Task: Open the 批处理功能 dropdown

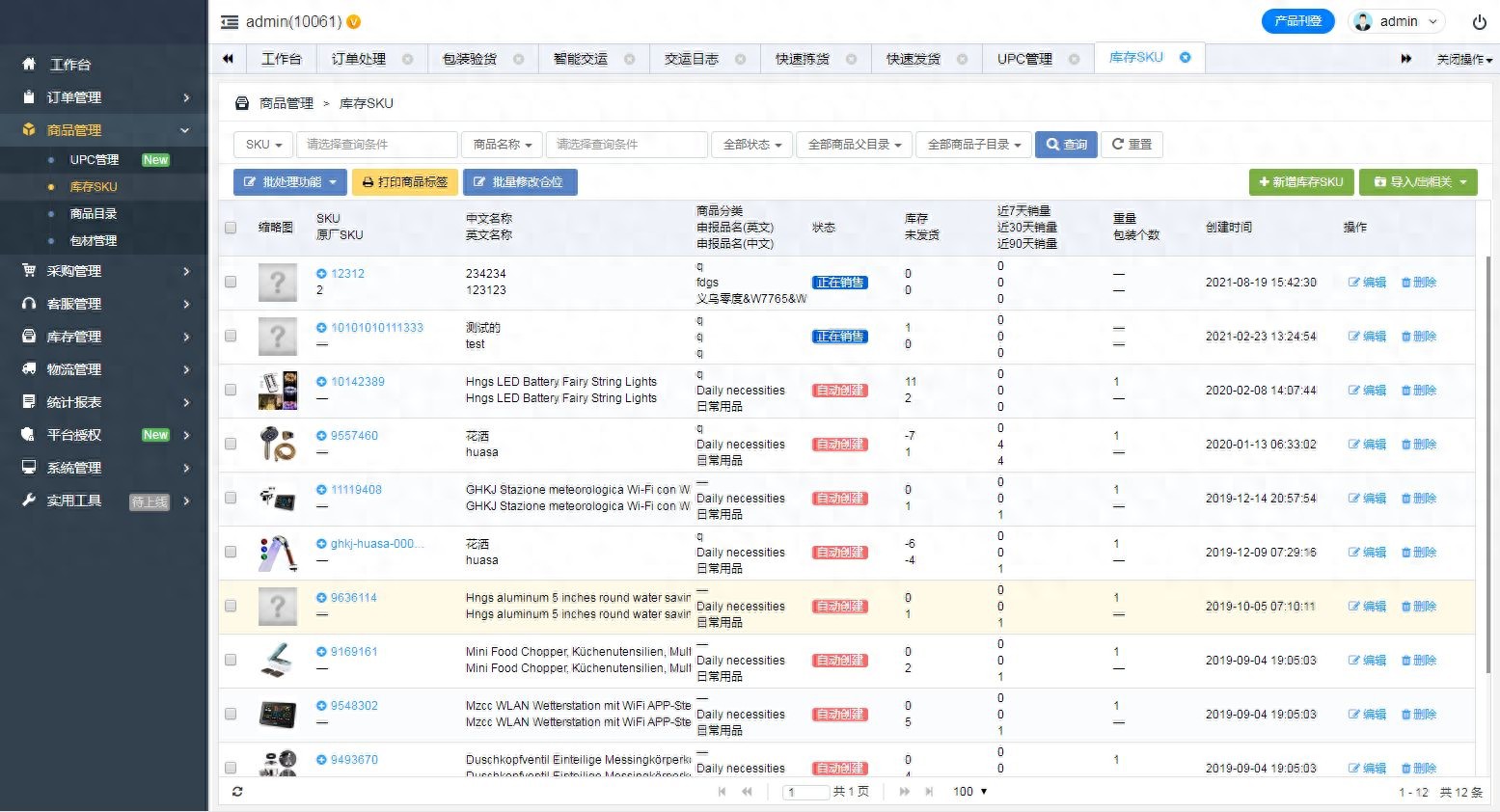Action: (289, 181)
